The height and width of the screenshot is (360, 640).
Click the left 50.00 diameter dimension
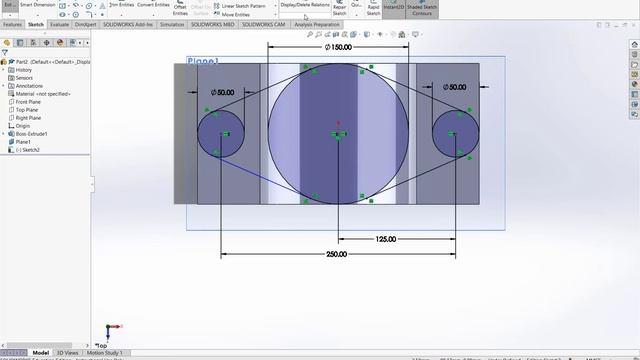click(x=222, y=93)
